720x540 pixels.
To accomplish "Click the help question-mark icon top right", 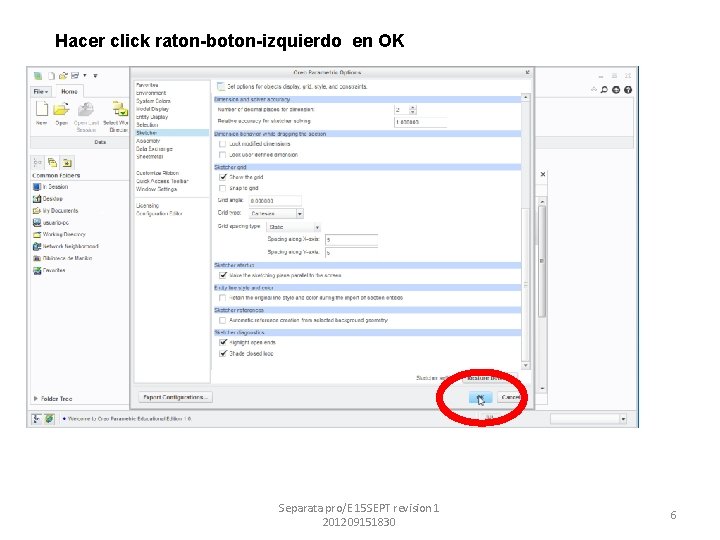I will click(628, 90).
